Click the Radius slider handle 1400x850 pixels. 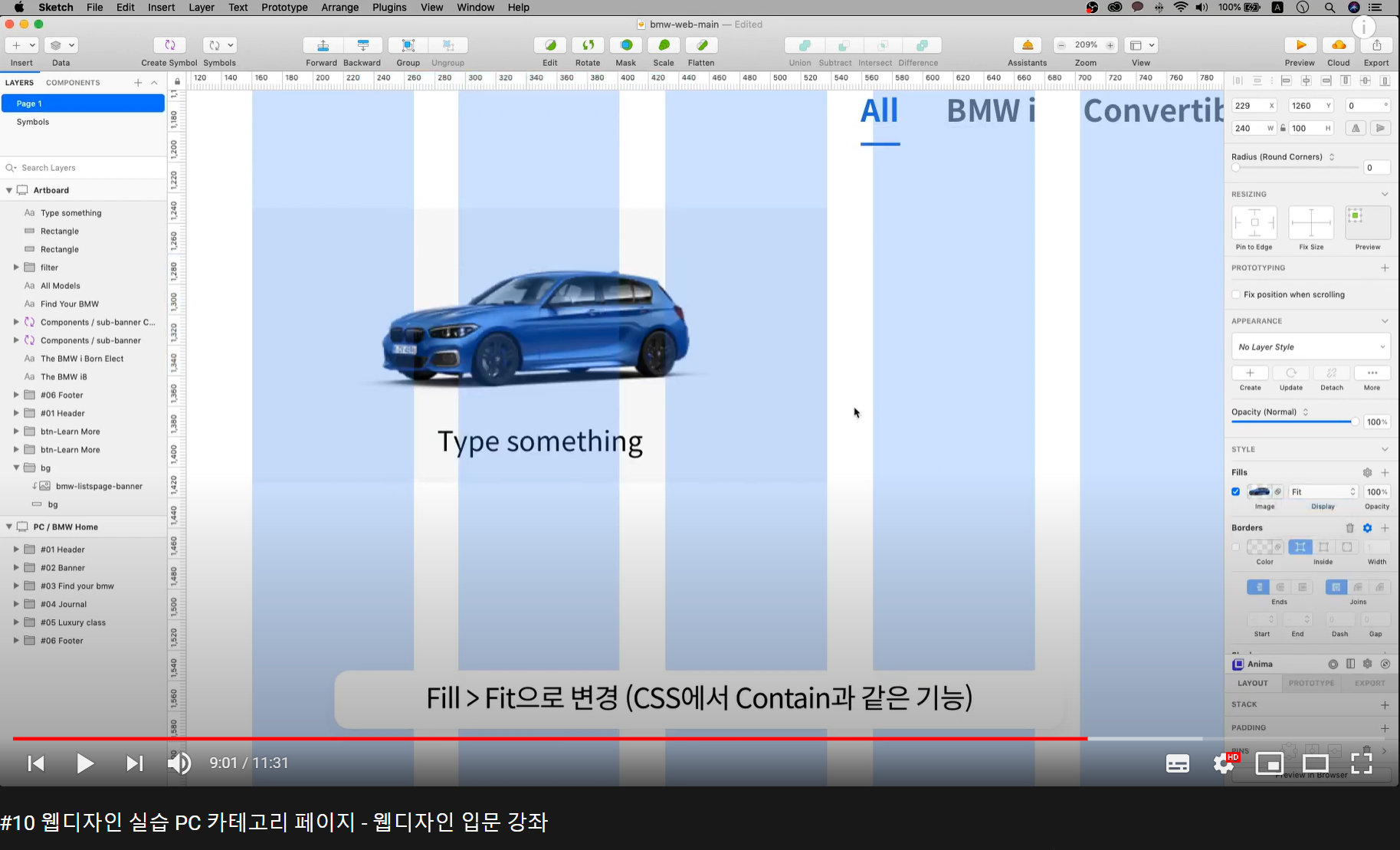(x=1235, y=167)
